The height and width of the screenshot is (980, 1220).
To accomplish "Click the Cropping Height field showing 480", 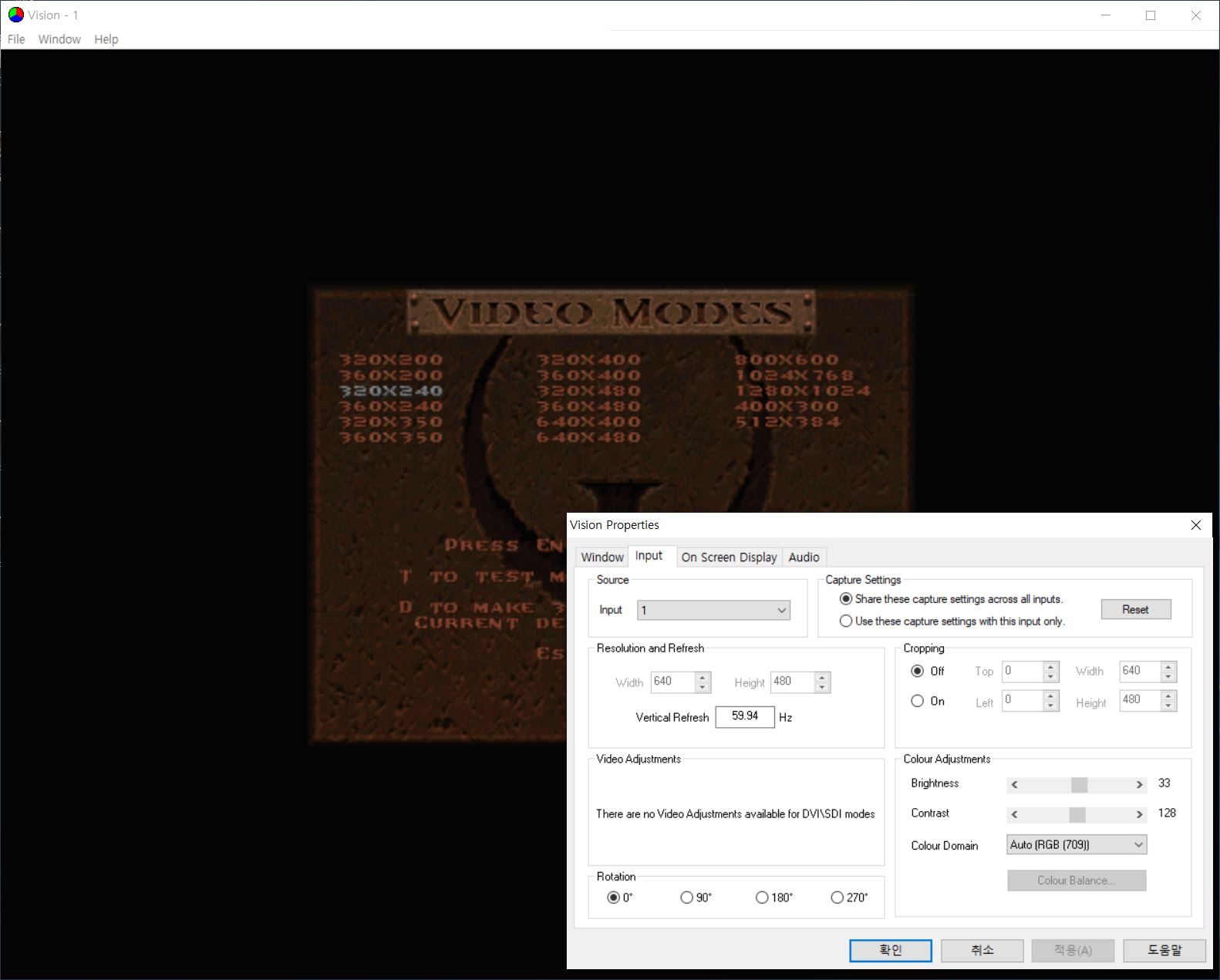I will tap(1140, 701).
